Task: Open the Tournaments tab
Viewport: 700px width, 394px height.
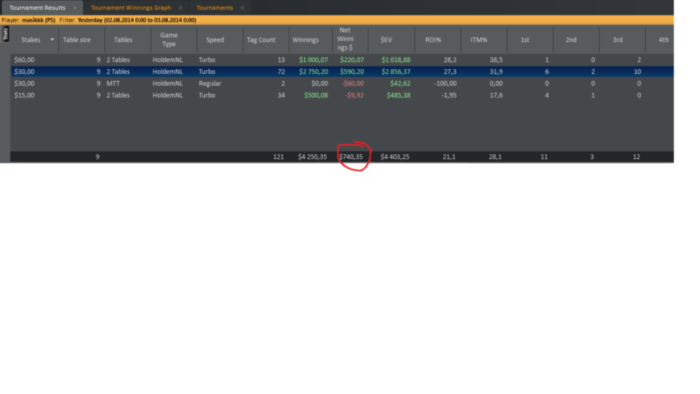Action: point(215,8)
